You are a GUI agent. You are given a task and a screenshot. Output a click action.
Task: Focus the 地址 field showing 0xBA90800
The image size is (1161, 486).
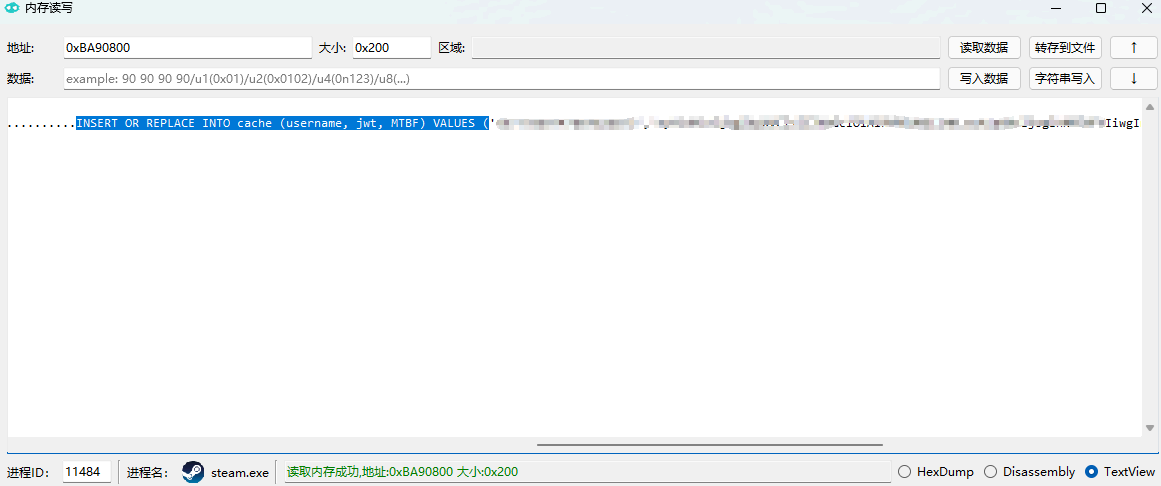[x=186, y=48]
